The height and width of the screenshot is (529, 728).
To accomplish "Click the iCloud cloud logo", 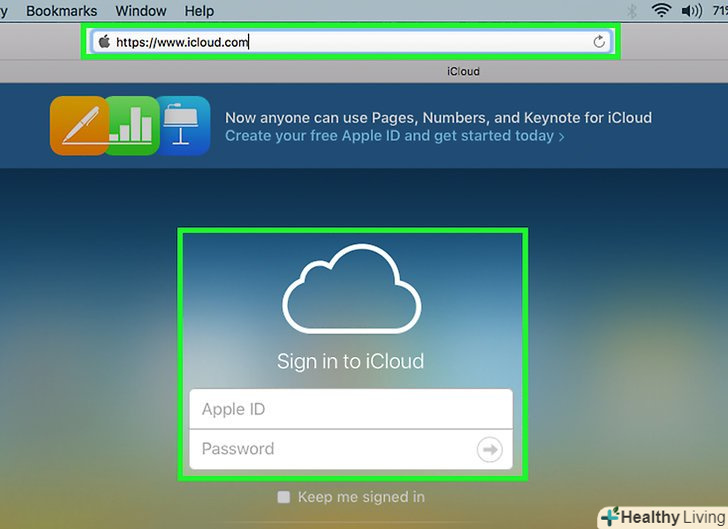I will pyautogui.click(x=351, y=288).
